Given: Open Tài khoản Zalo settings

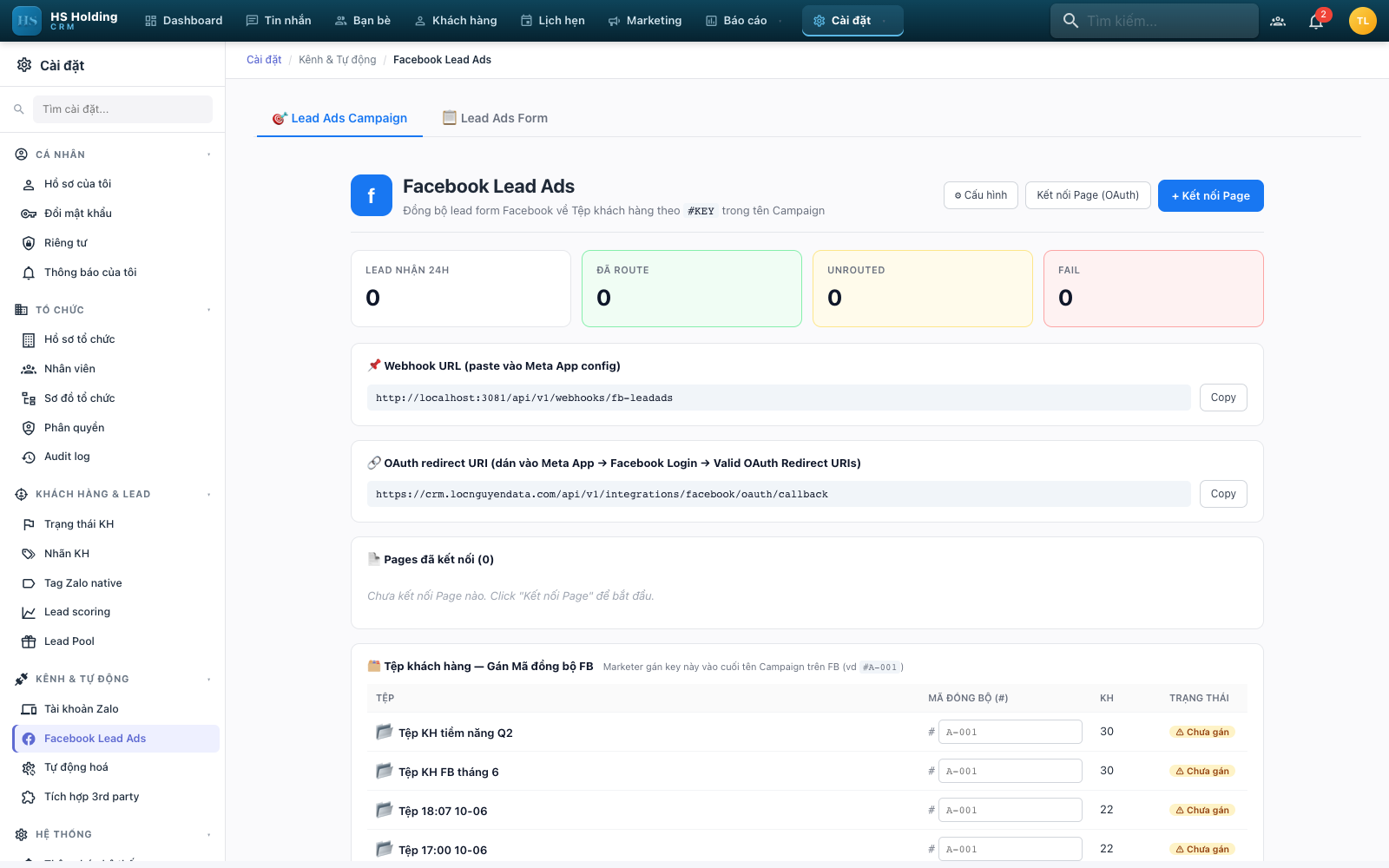Looking at the screenshot, I should point(115,709).
